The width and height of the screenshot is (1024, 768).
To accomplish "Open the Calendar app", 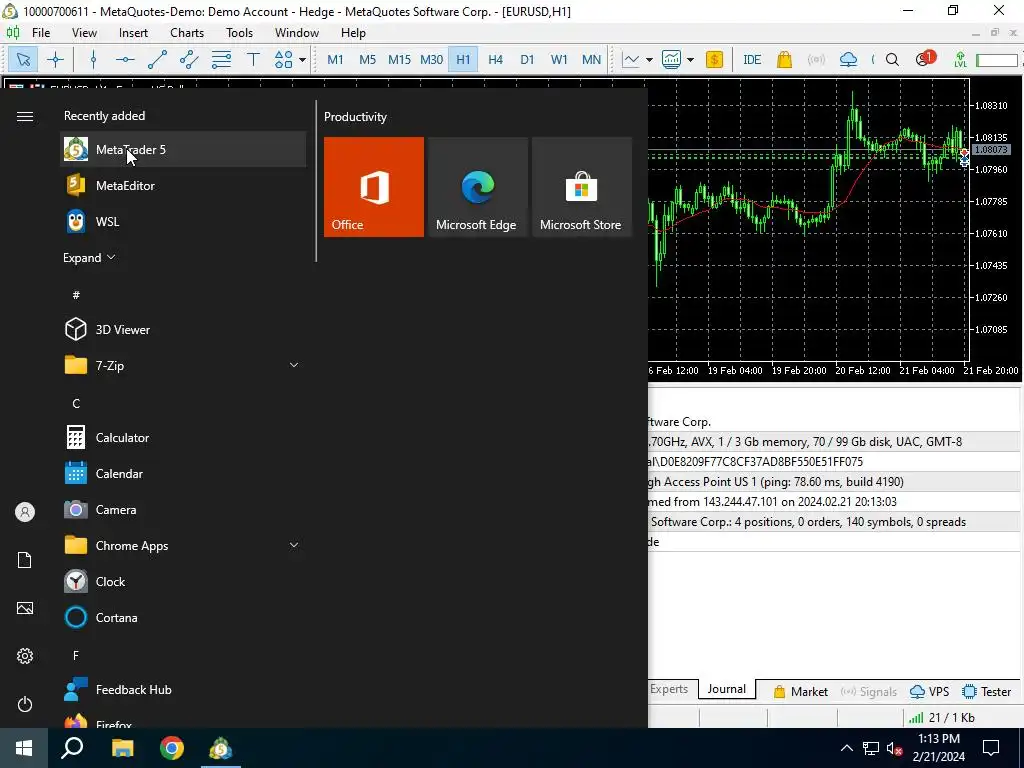I will pos(184,473).
